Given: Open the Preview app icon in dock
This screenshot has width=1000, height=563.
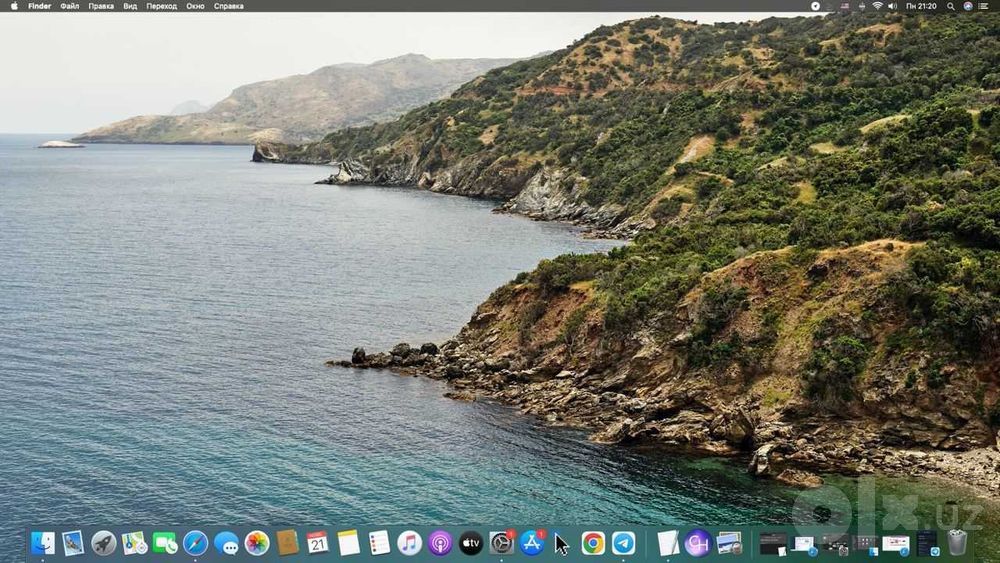Looking at the screenshot, I should click(729, 543).
